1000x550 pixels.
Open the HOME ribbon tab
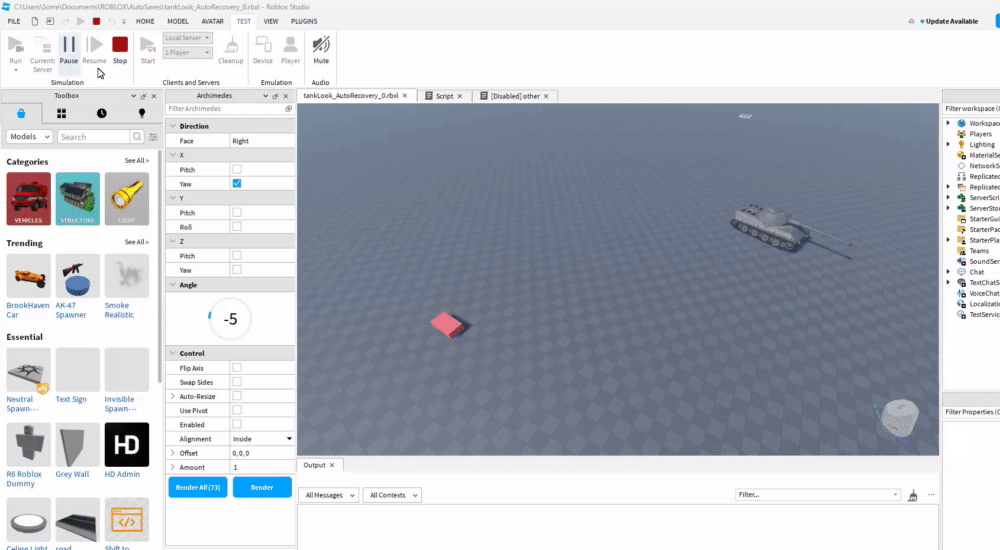click(x=145, y=21)
